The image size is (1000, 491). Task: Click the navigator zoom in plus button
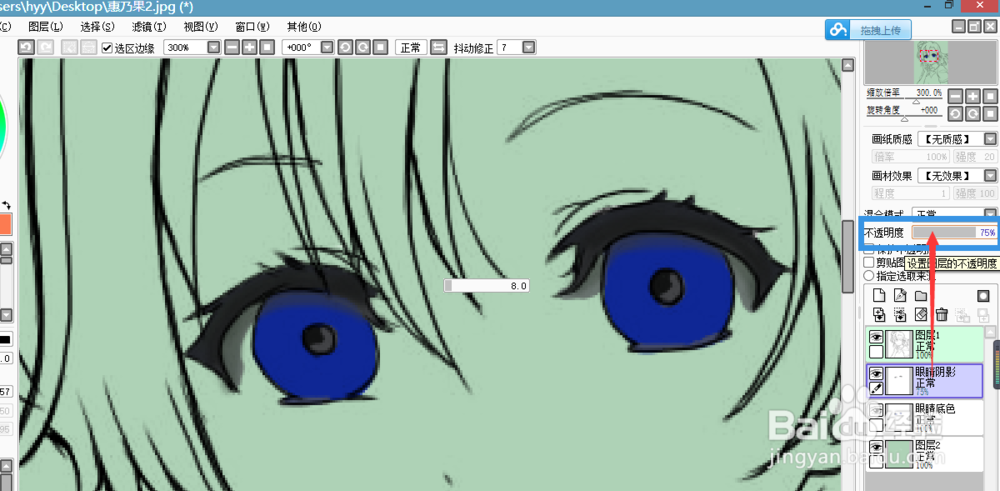(x=973, y=96)
